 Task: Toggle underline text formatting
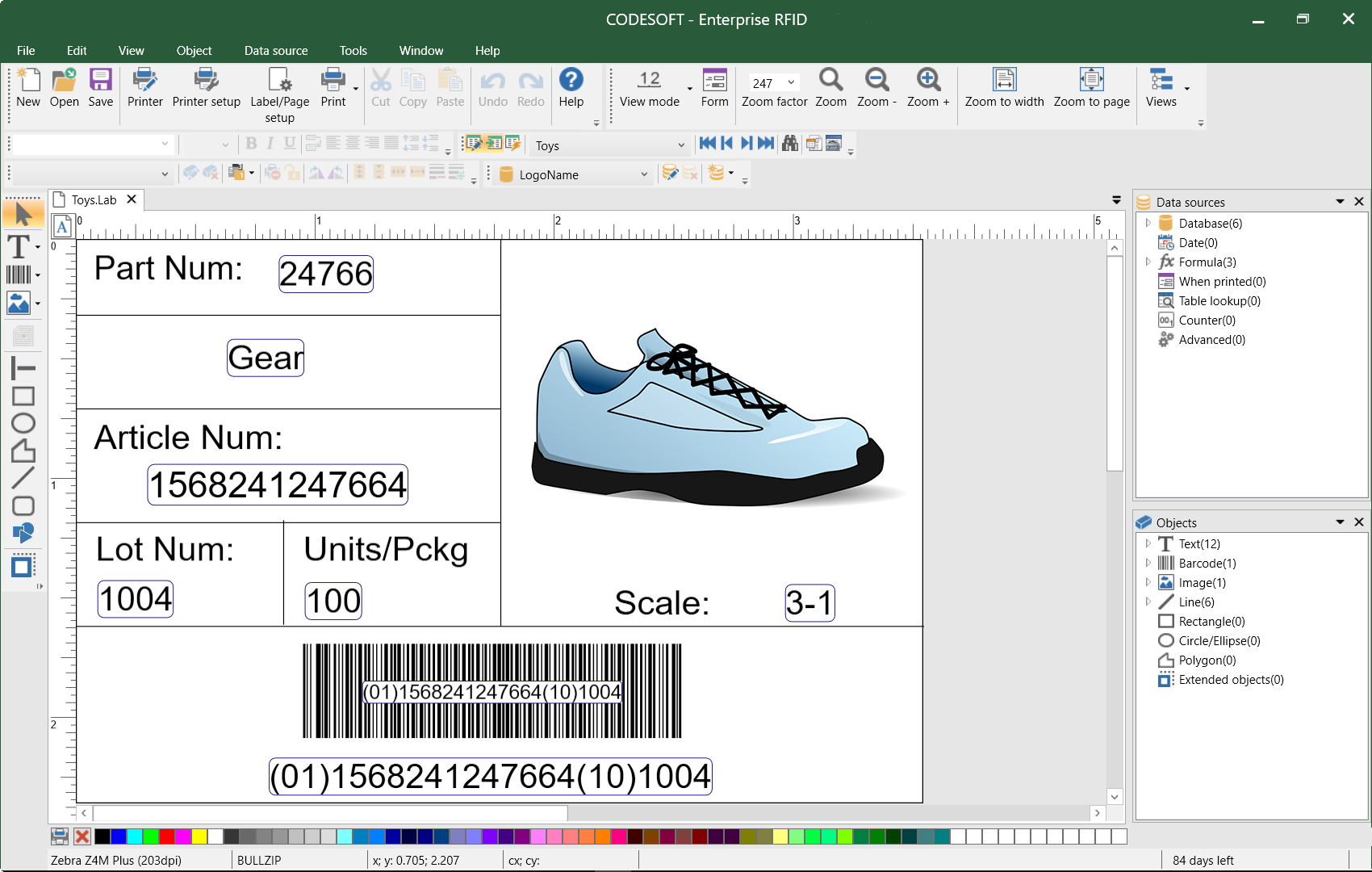pos(290,144)
